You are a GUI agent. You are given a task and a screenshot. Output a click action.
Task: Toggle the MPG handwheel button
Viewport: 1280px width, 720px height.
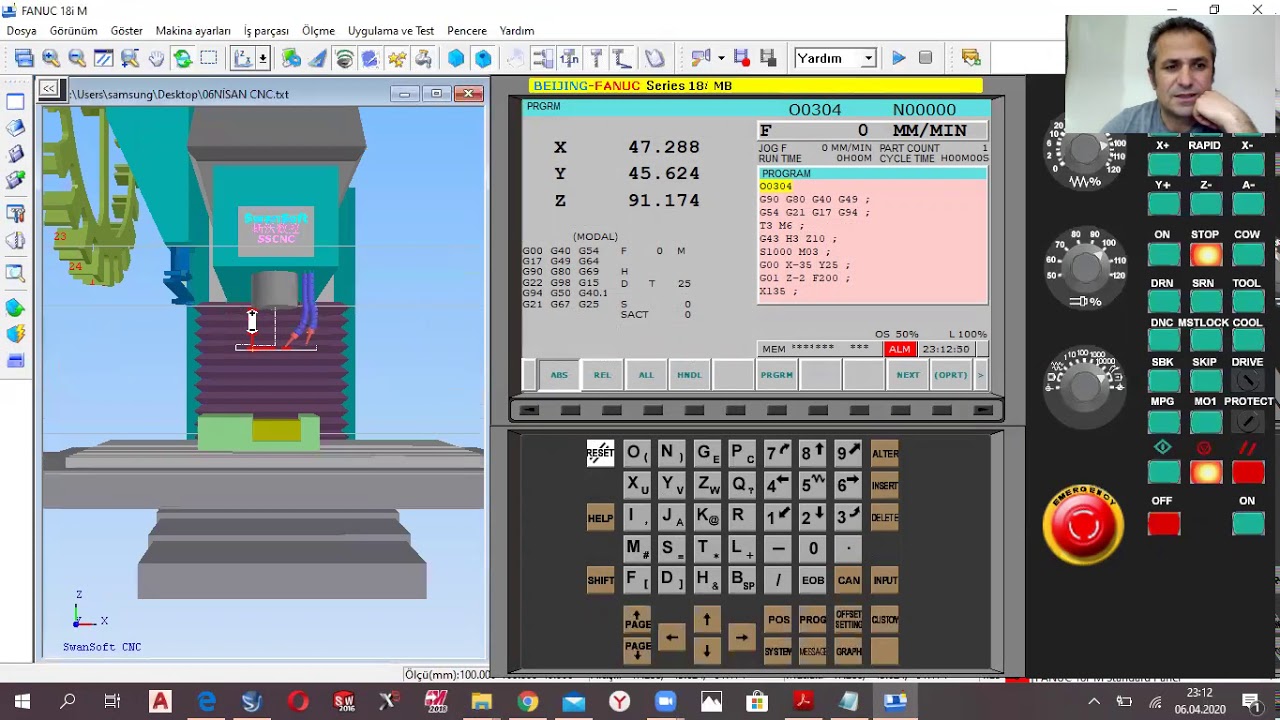click(1163, 421)
